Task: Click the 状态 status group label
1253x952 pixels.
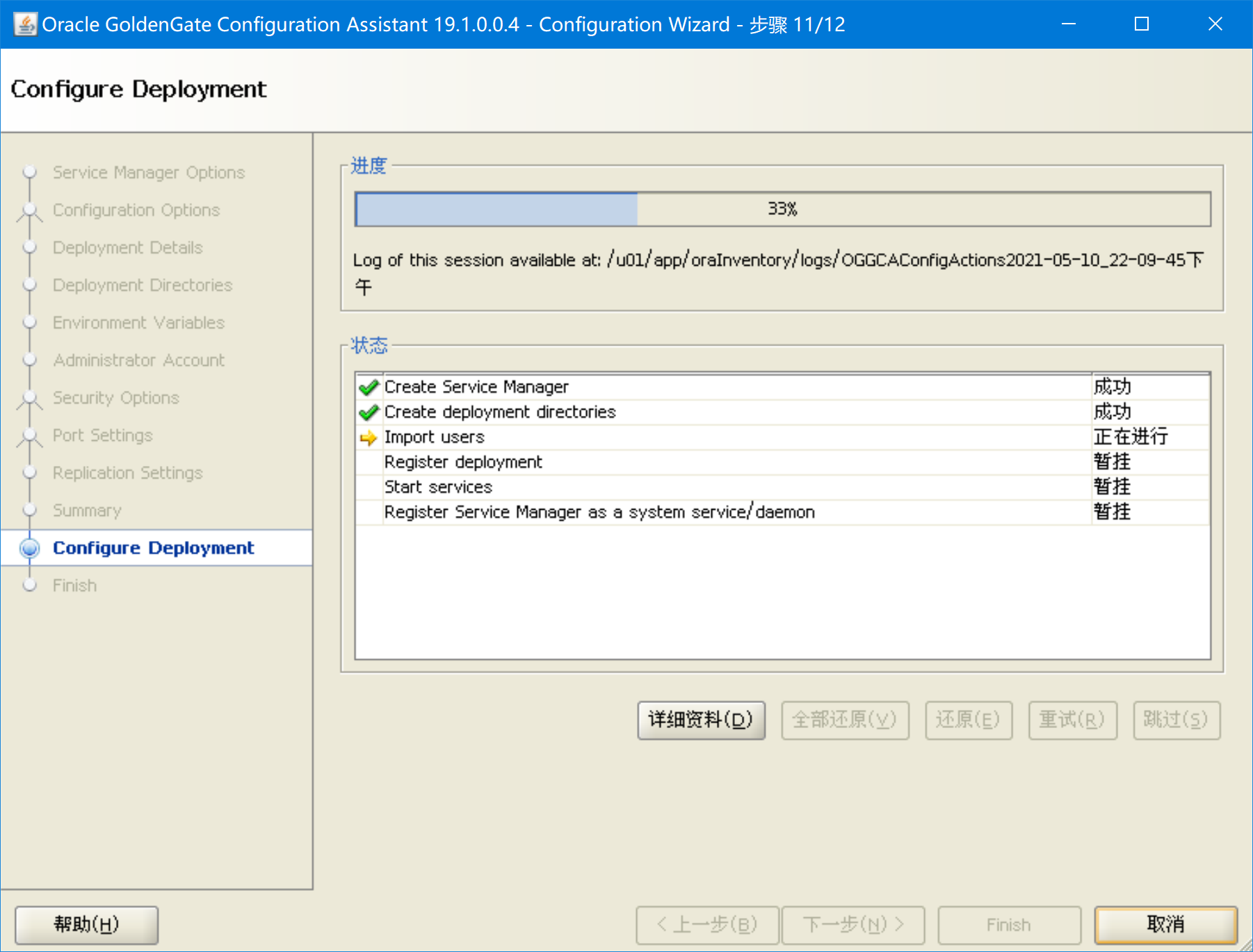Action: [369, 345]
